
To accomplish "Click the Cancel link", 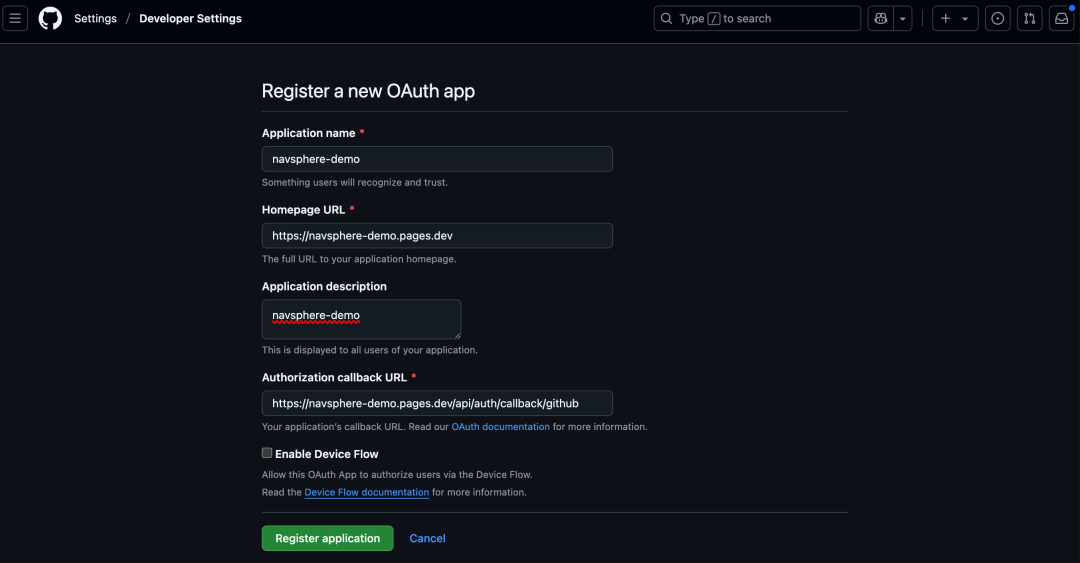I will (x=427, y=538).
